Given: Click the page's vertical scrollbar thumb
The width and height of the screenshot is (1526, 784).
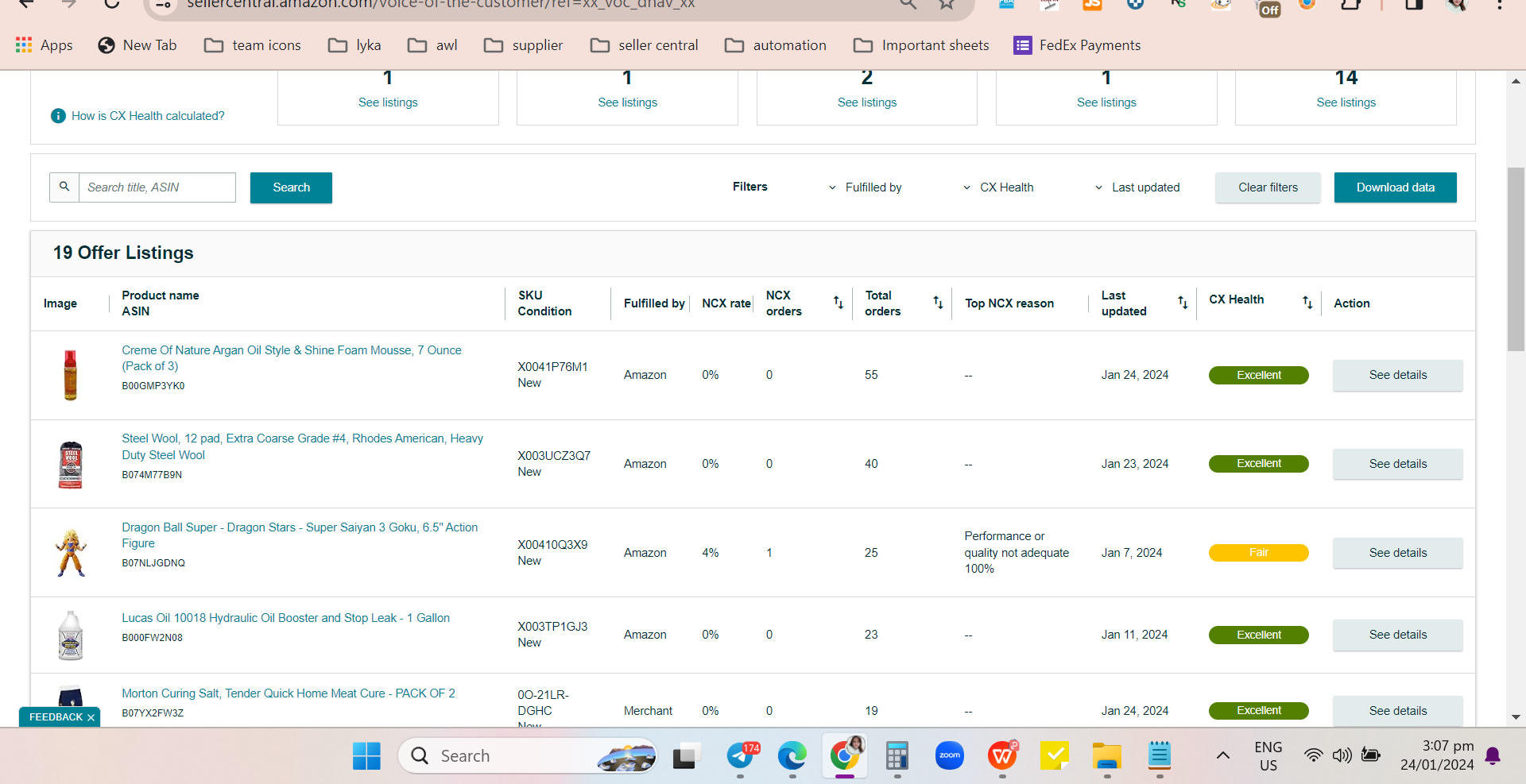Looking at the screenshot, I should (1516, 259).
